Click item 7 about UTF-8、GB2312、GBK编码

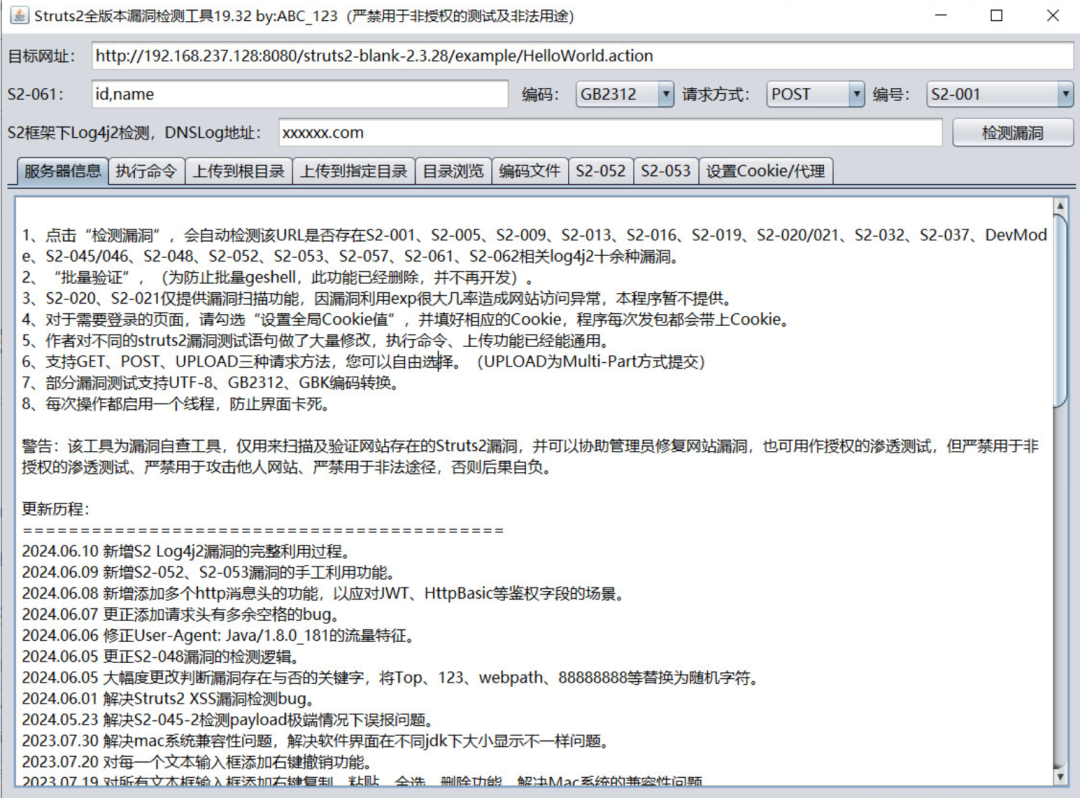pos(211,383)
